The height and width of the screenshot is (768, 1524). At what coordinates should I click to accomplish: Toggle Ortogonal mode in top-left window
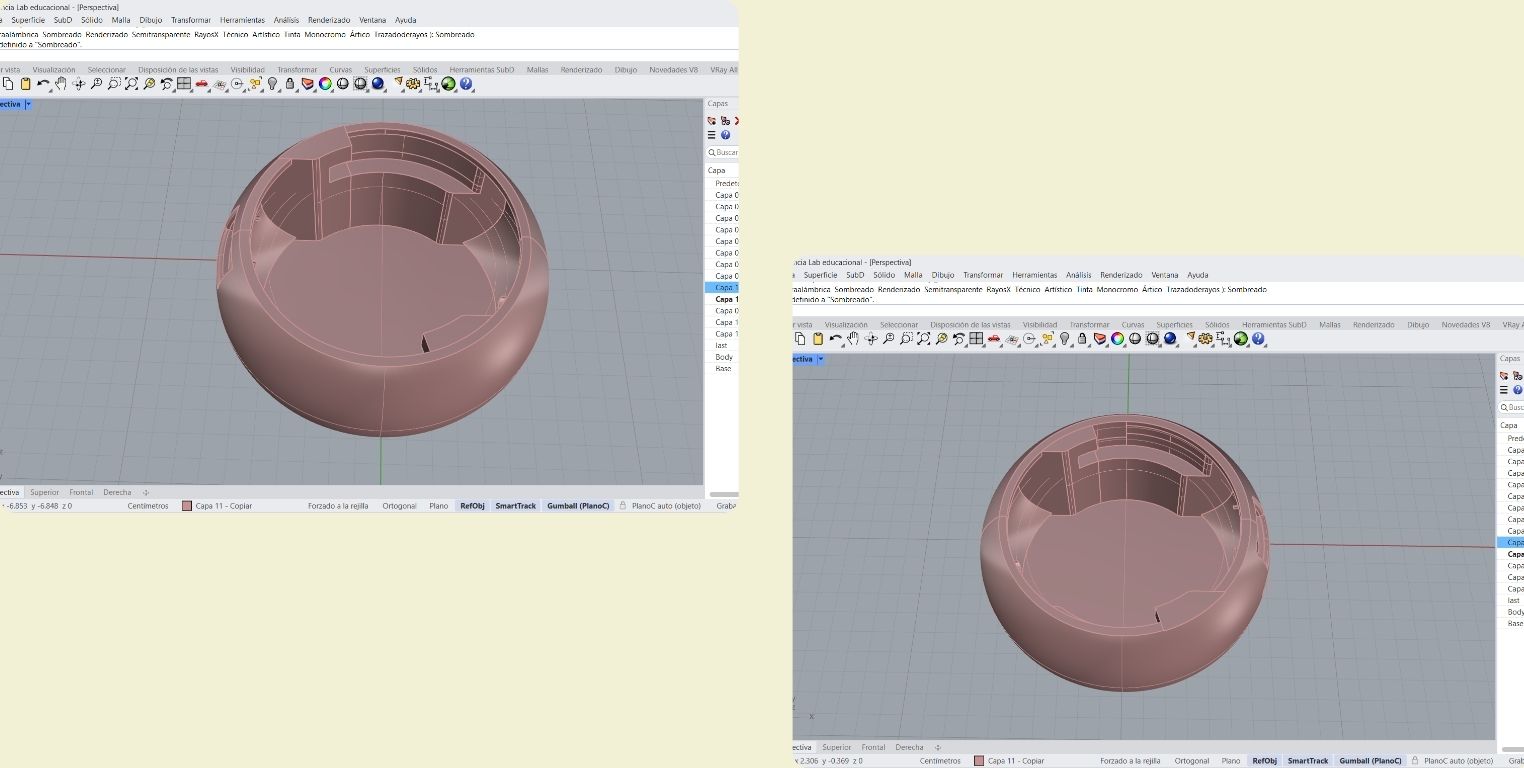(x=399, y=506)
